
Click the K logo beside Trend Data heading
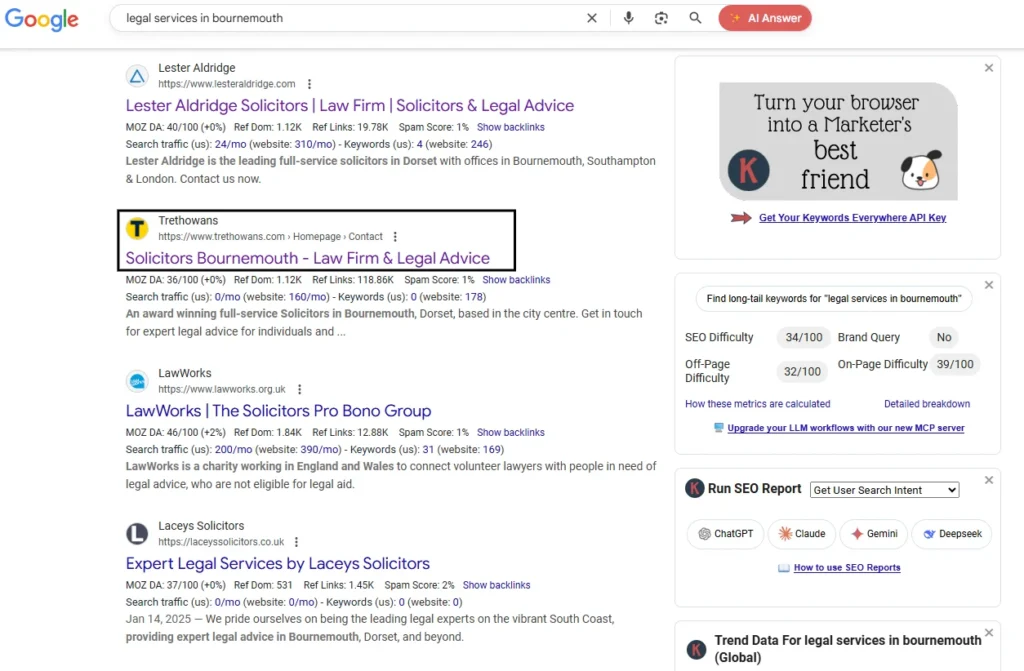pyautogui.click(x=696, y=649)
